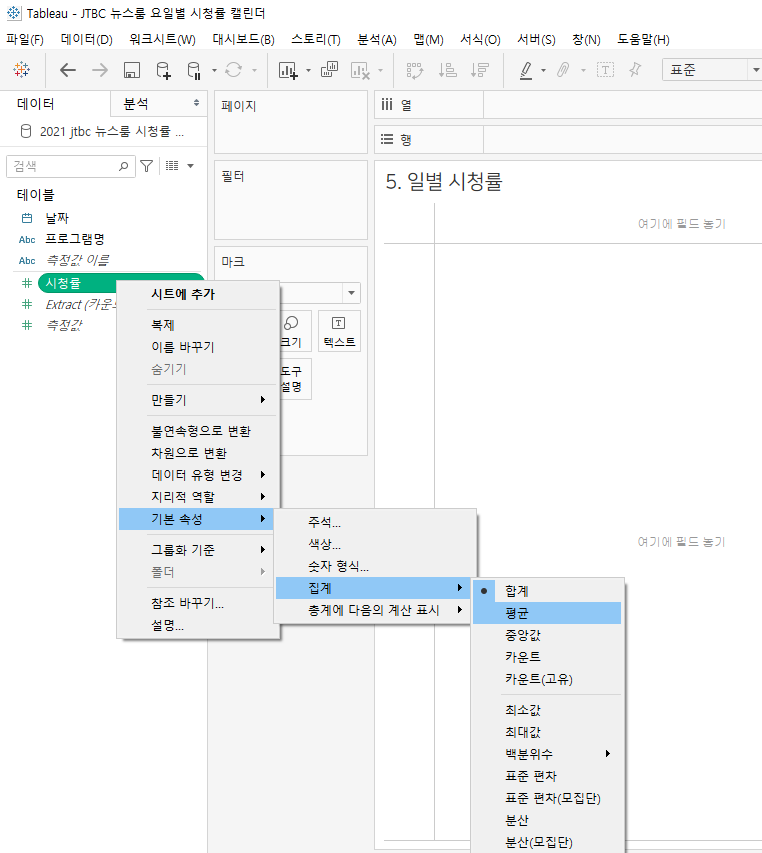Viewport: 762px width, 853px height.
Task: Click the add new data source icon
Action: (163, 70)
